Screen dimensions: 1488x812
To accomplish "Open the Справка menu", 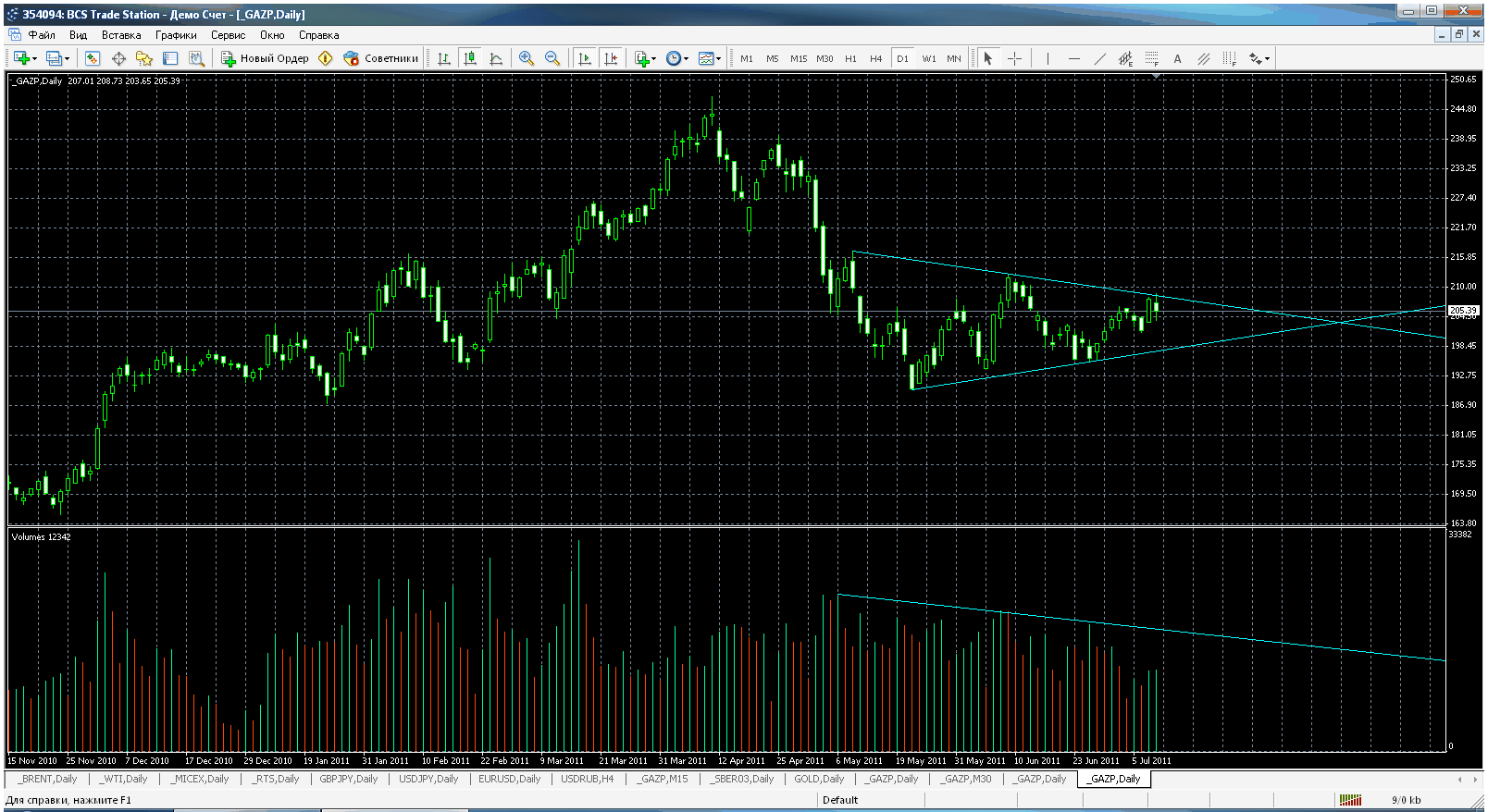I will [x=318, y=35].
